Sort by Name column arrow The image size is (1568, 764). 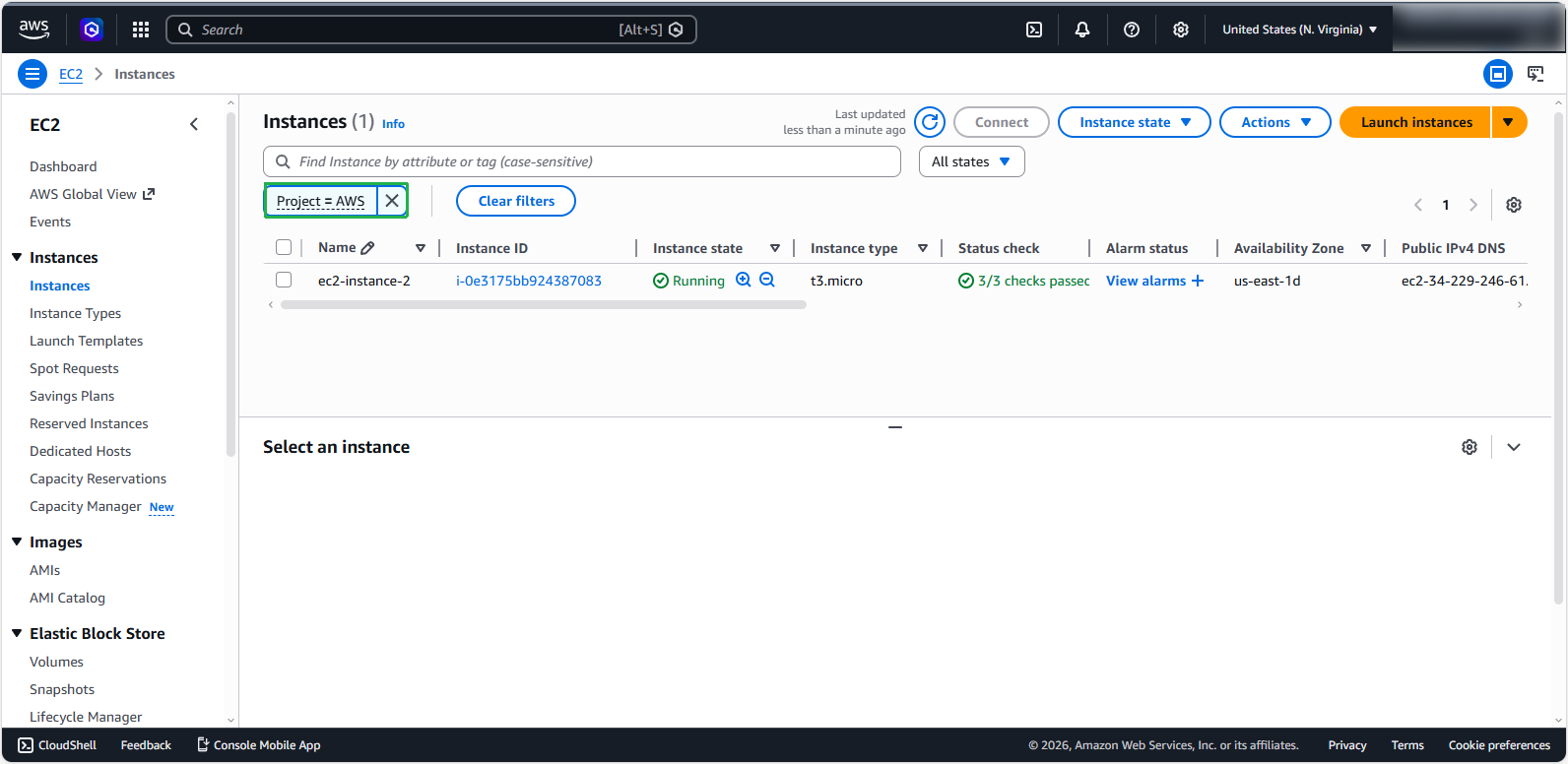tap(421, 248)
